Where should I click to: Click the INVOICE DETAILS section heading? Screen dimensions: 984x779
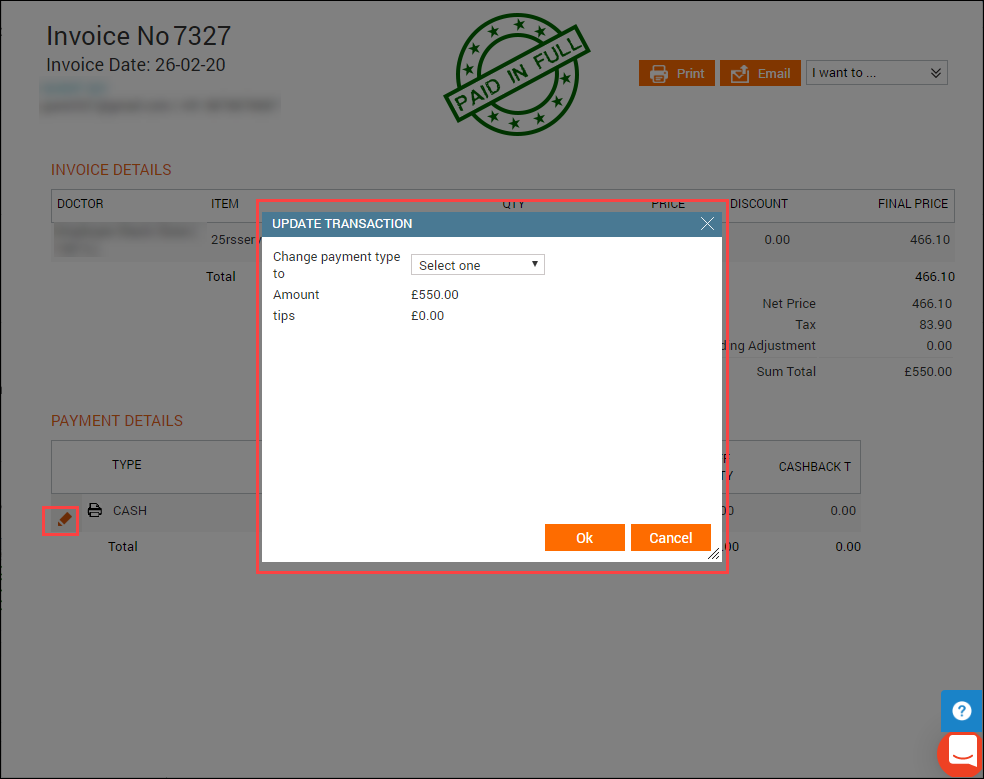pos(111,169)
